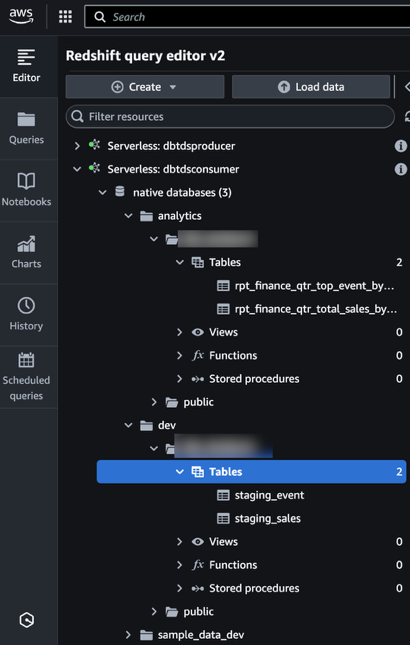410x645 pixels.
Task: Click the dbtdsproducer workgroup connection icon
Action: pos(95,145)
